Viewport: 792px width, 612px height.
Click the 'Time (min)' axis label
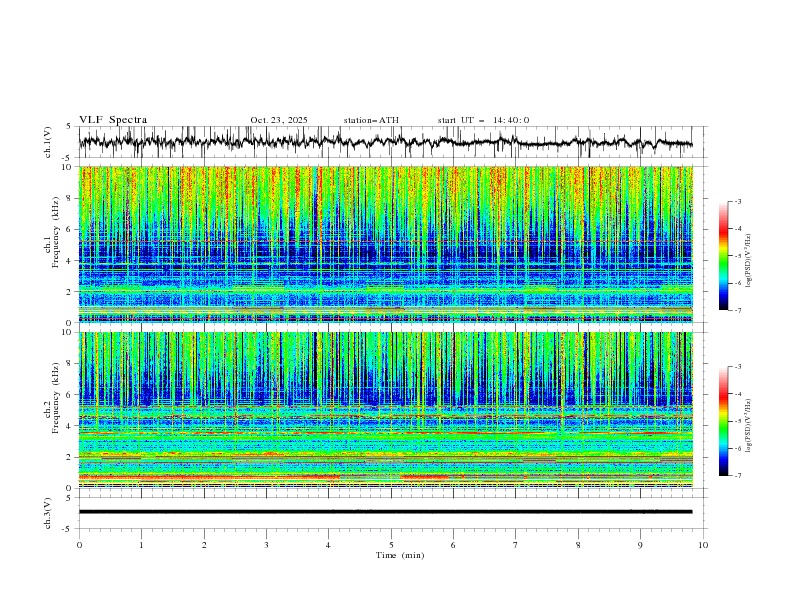pyautogui.click(x=400, y=555)
